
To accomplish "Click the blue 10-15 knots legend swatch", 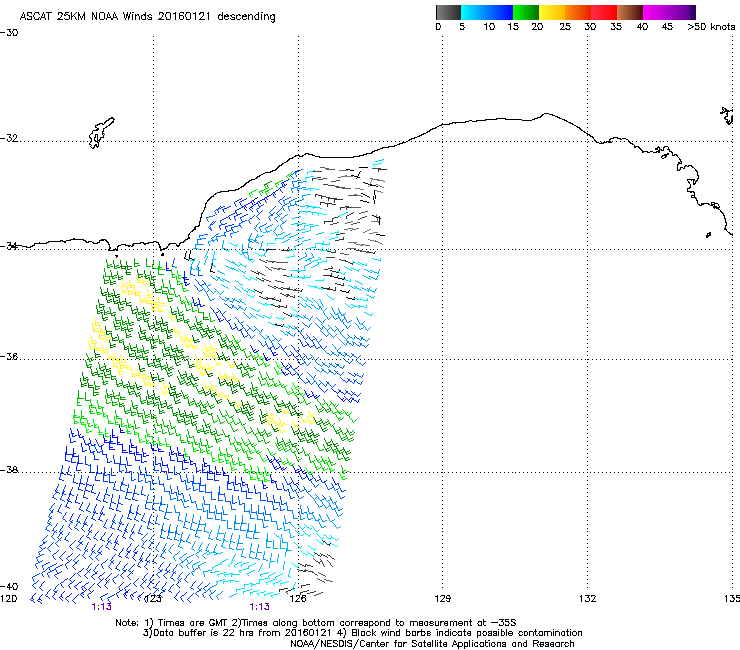I will [x=500, y=12].
